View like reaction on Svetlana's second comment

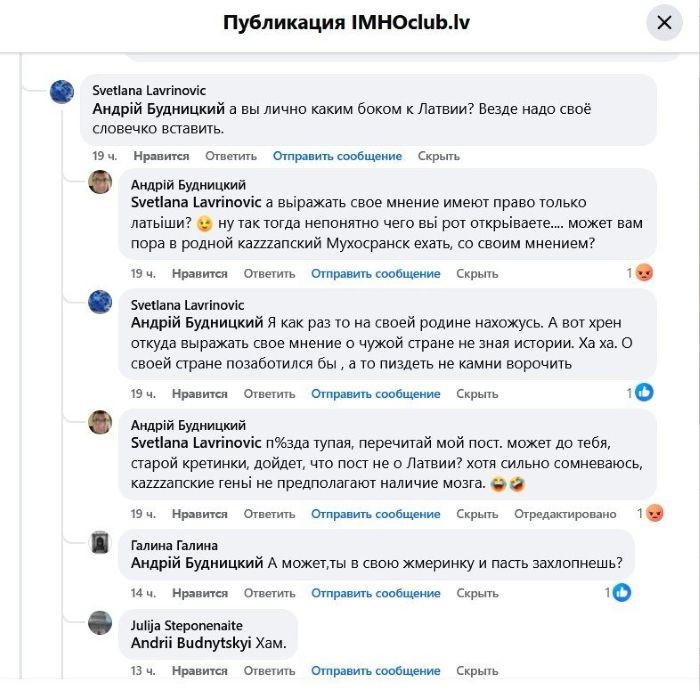click(644, 393)
